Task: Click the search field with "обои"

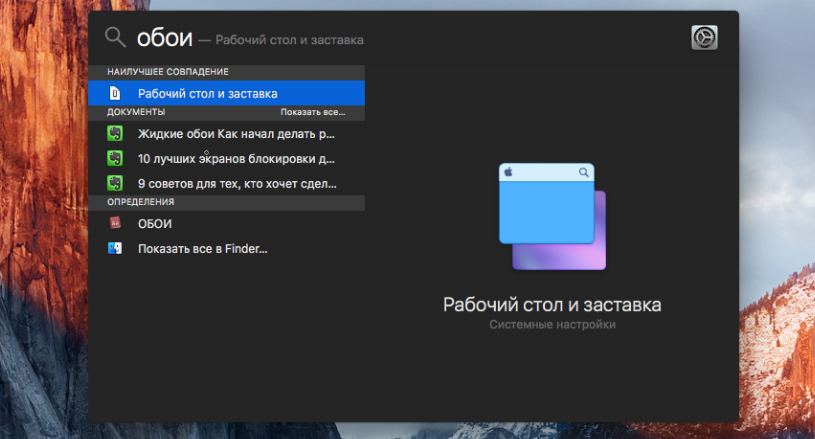Action: [164, 38]
